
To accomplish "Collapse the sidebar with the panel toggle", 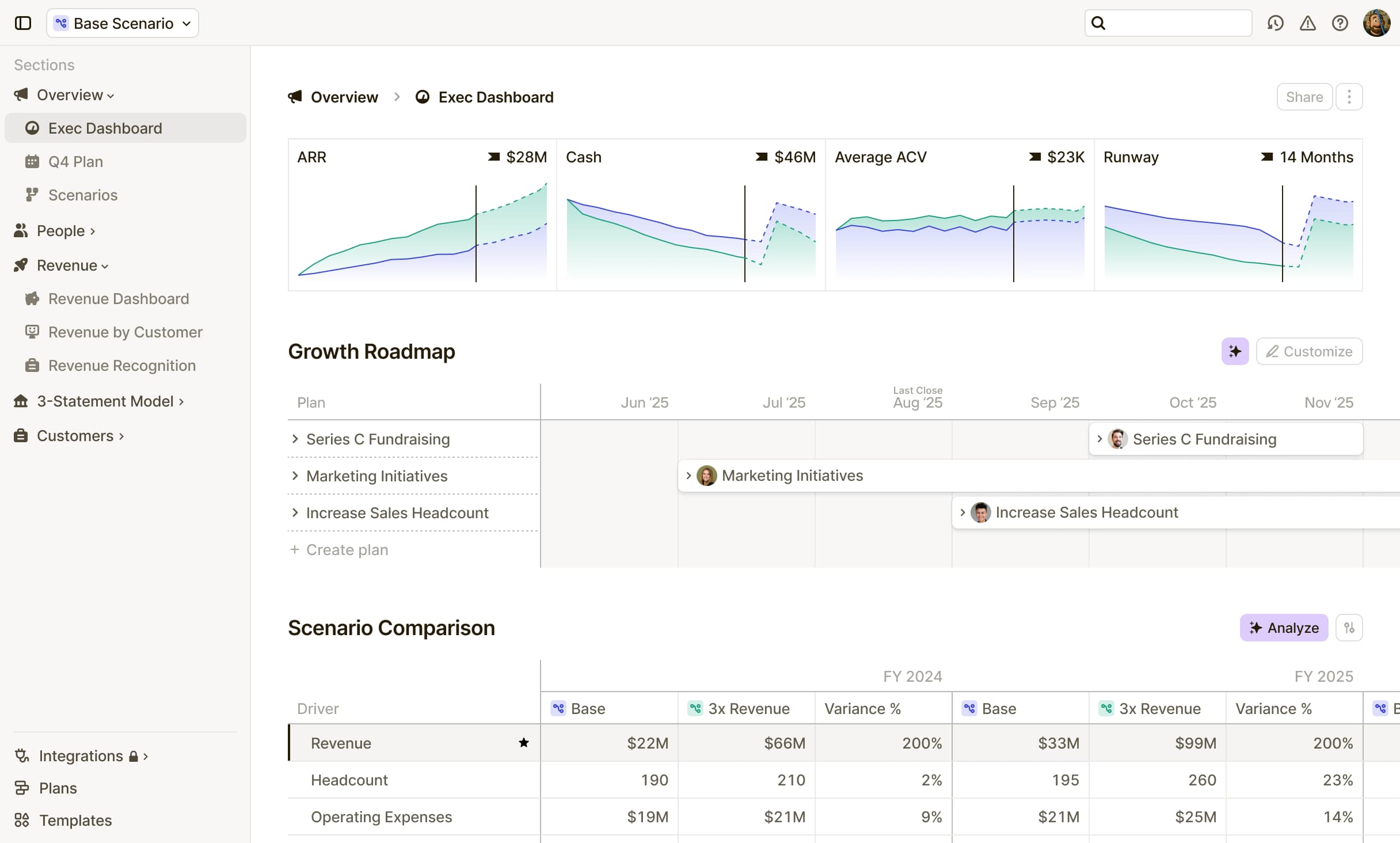I will 23,23.
